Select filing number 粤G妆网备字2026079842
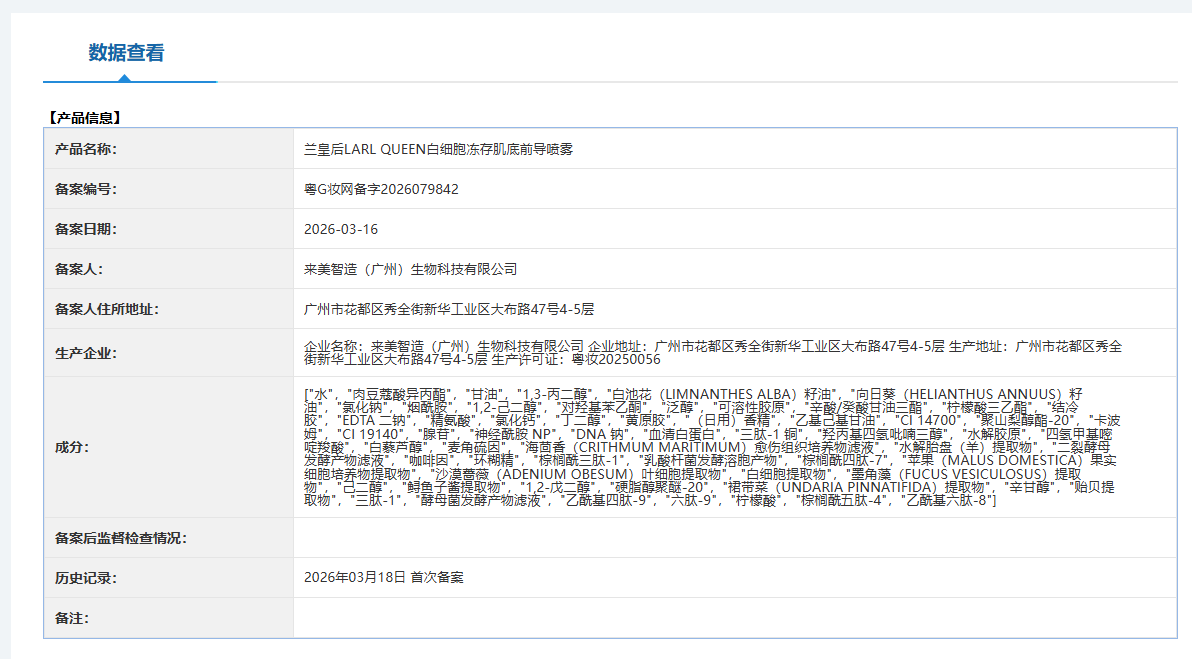Viewport: 1192px width, 659px height. (381, 189)
